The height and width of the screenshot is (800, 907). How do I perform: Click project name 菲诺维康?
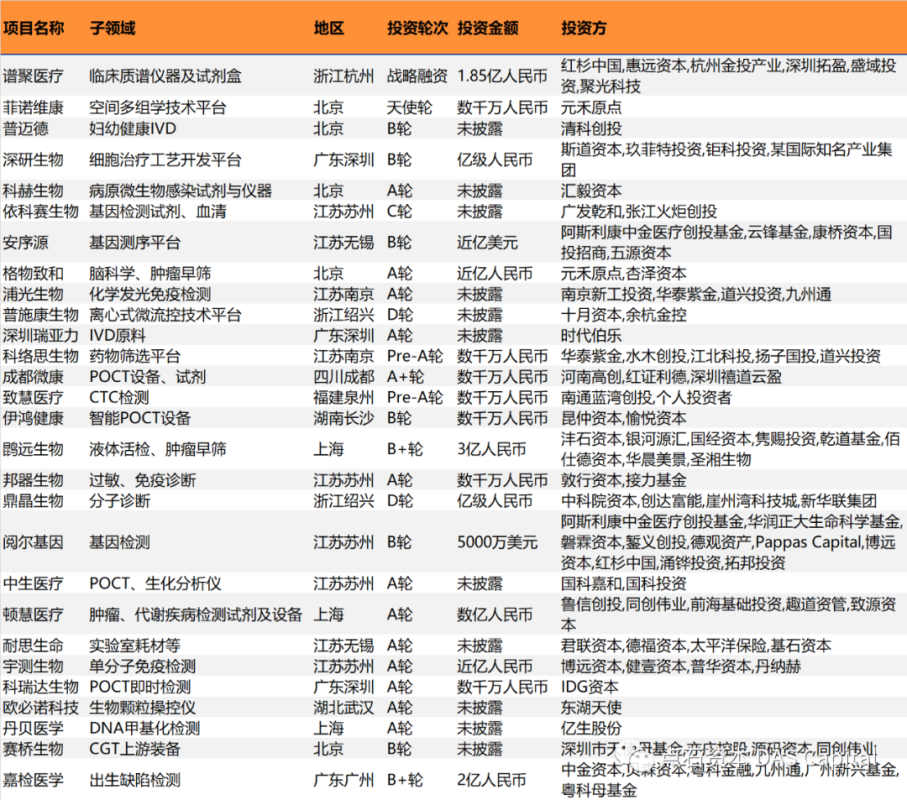tap(33, 108)
